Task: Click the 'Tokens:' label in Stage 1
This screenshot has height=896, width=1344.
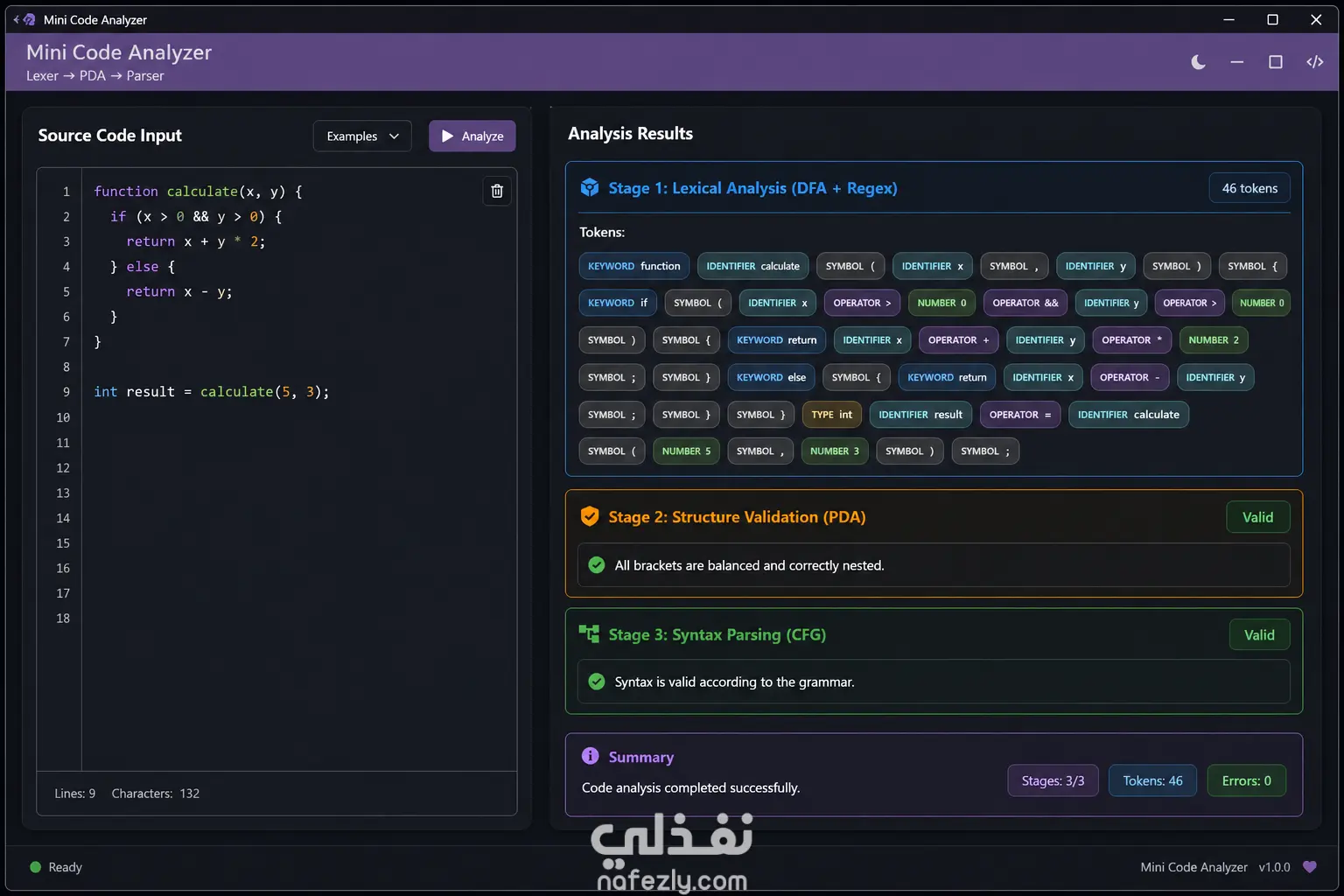Action: (x=602, y=232)
